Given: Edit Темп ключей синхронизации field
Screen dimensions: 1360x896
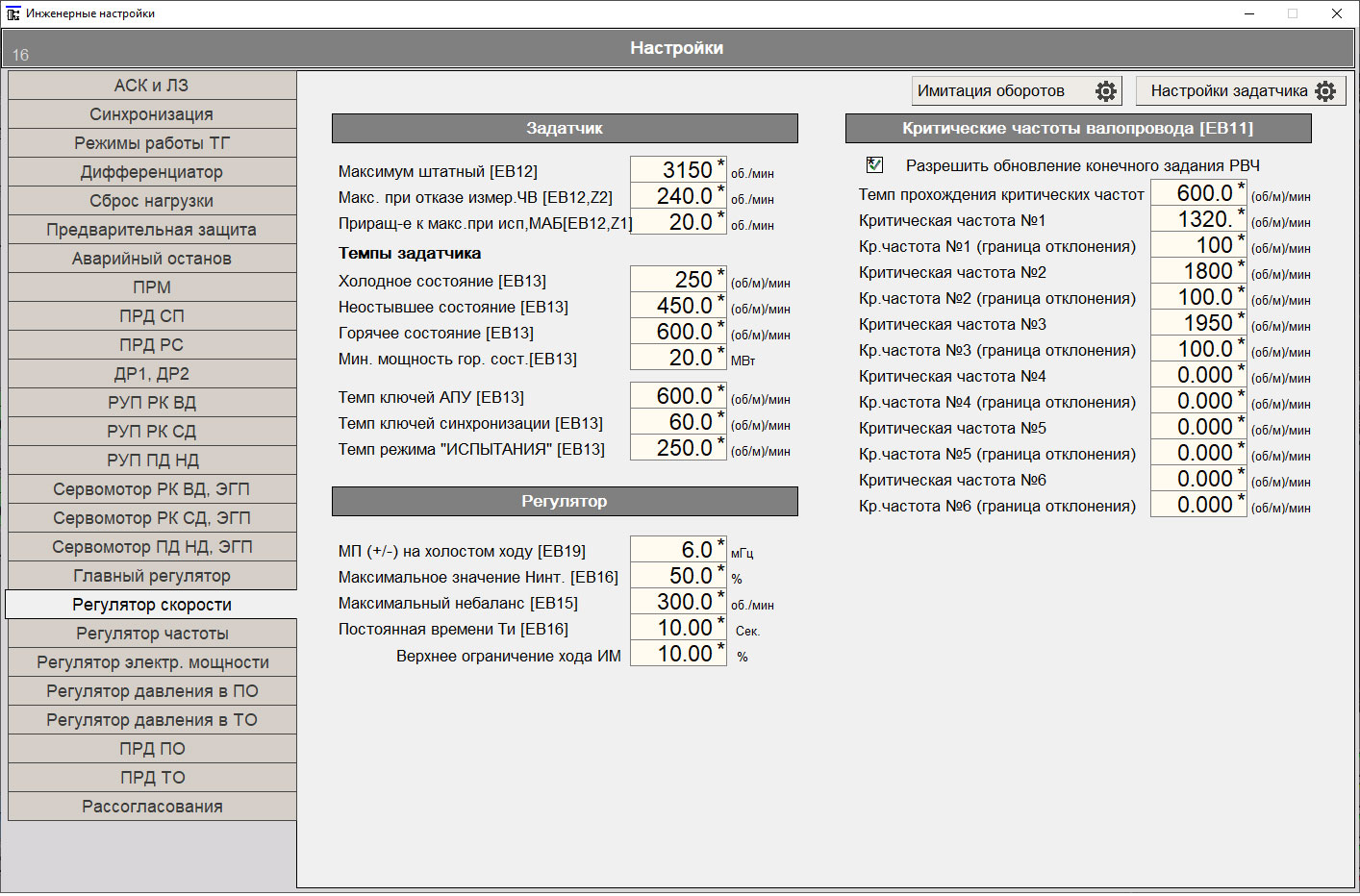Looking at the screenshot, I should coord(678,422).
